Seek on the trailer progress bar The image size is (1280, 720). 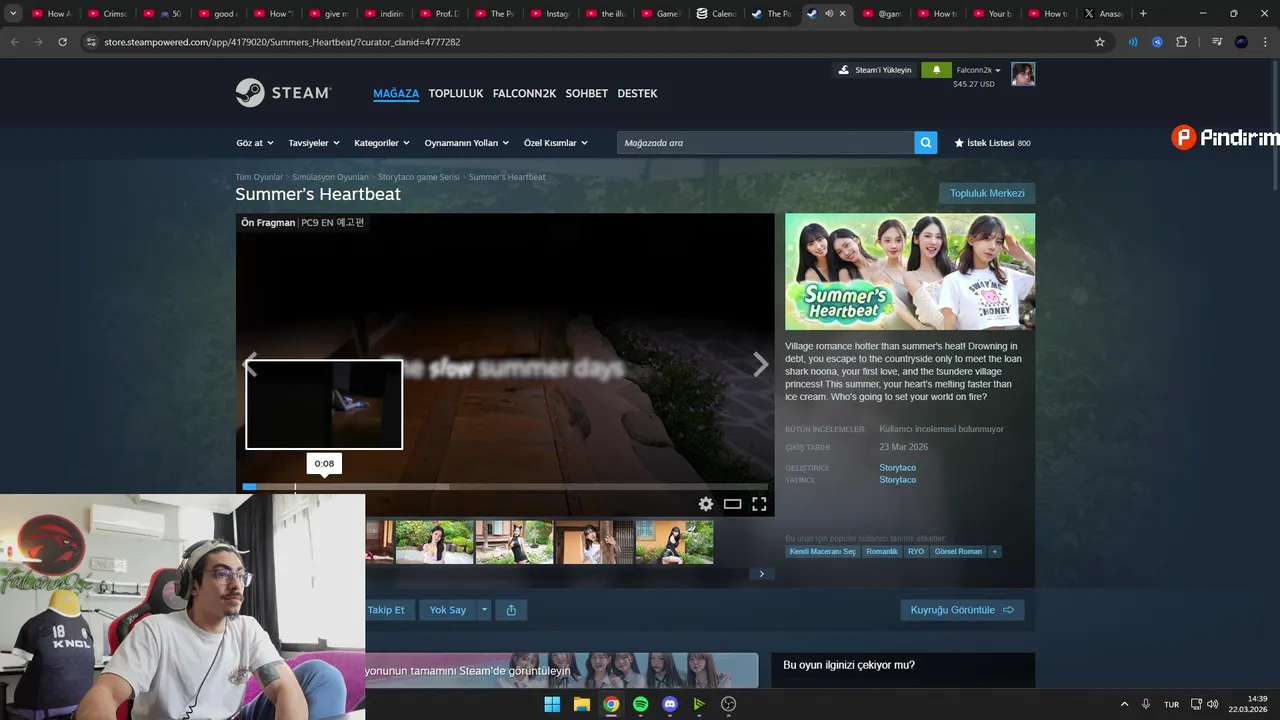505,487
